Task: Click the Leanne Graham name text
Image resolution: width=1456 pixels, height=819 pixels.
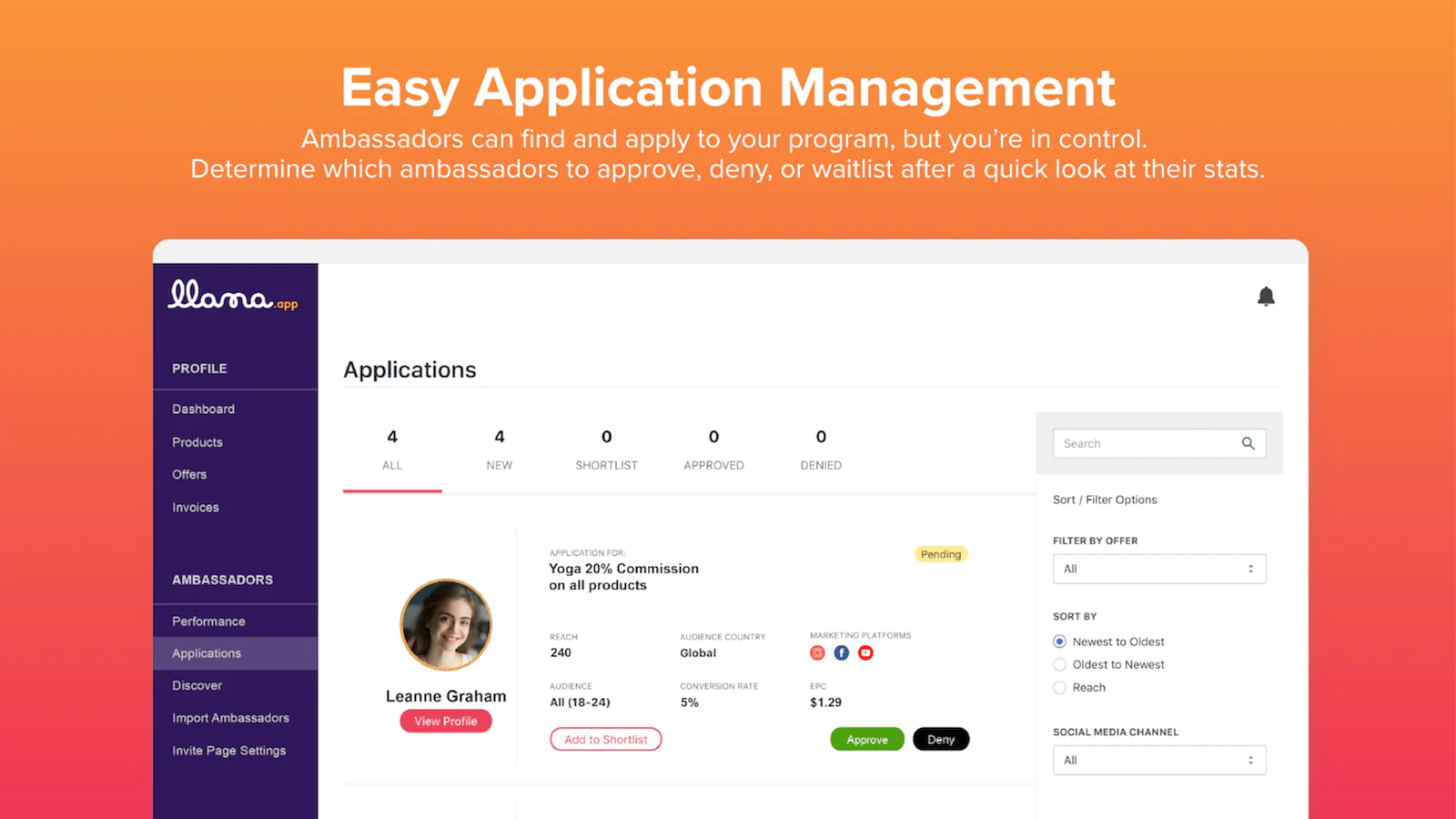Action: click(x=446, y=696)
